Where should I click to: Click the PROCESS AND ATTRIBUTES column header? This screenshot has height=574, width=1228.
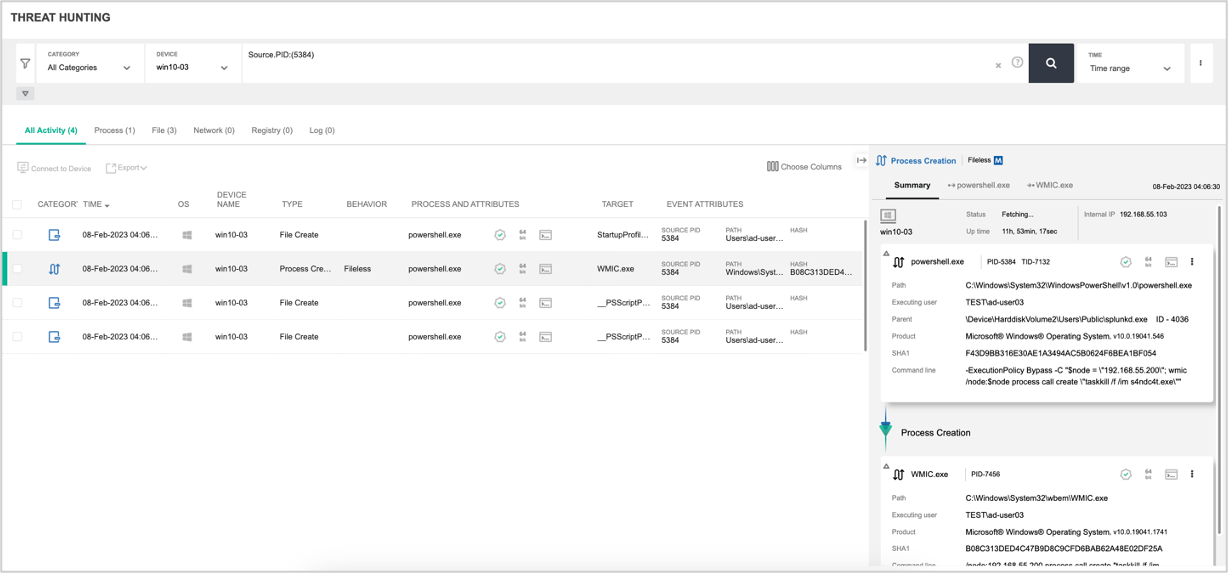coord(465,204)
